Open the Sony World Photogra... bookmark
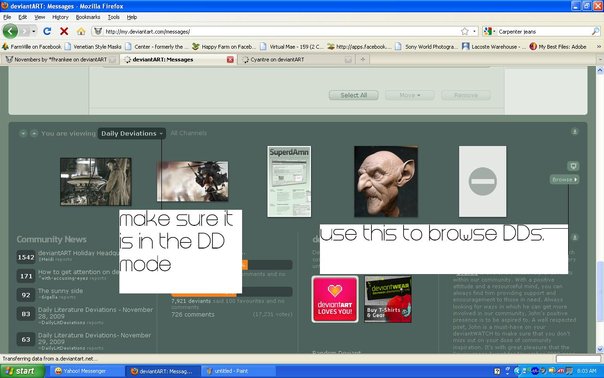This screenshot has height=378, width=604. pos(426,47)
